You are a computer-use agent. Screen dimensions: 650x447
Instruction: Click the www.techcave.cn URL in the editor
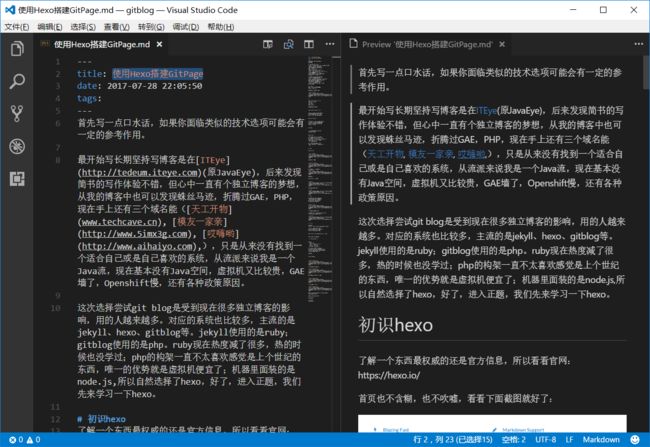pyautogui.click(x=120, y=222)
